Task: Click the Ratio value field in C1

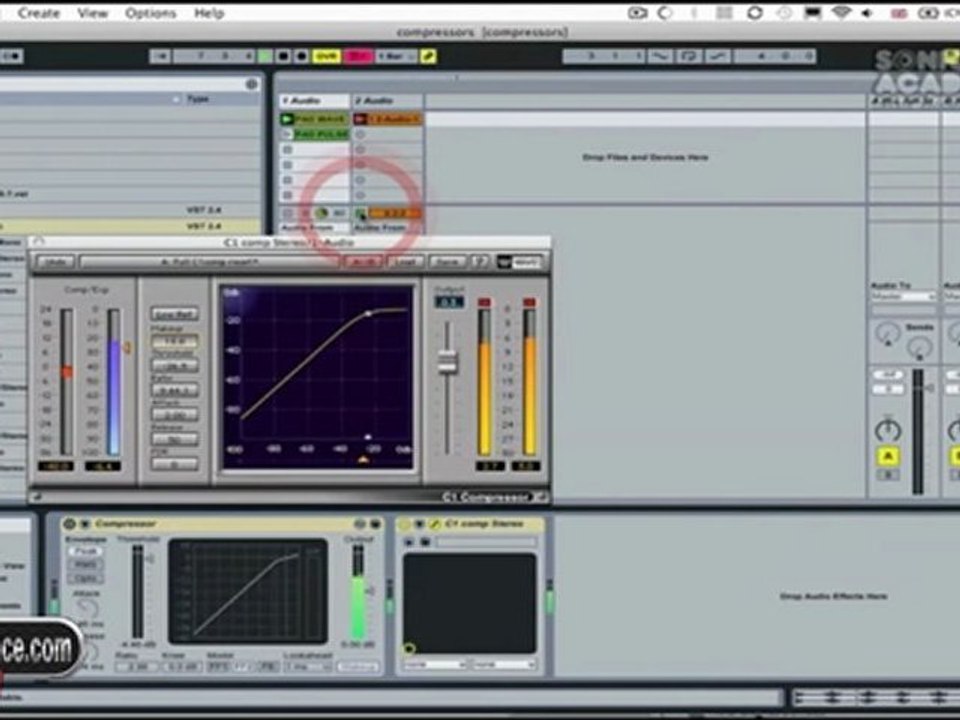Action: click(x=174, y=389)
